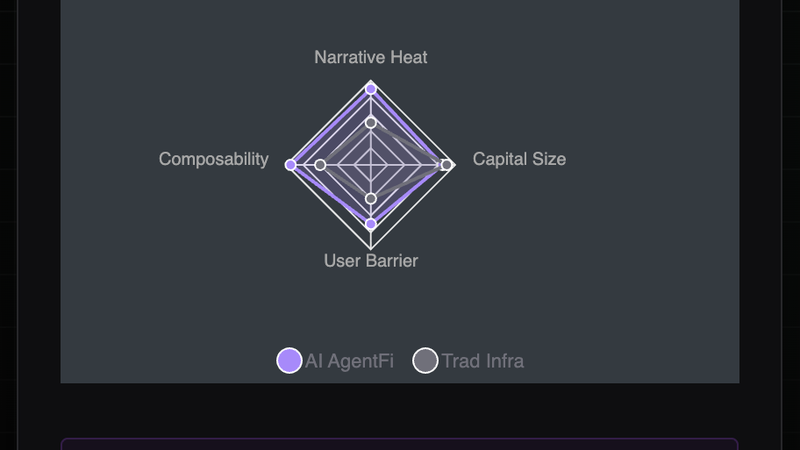Click Trad Infra's User Barrier data point

pyautogui.click(x=371, y=198)
